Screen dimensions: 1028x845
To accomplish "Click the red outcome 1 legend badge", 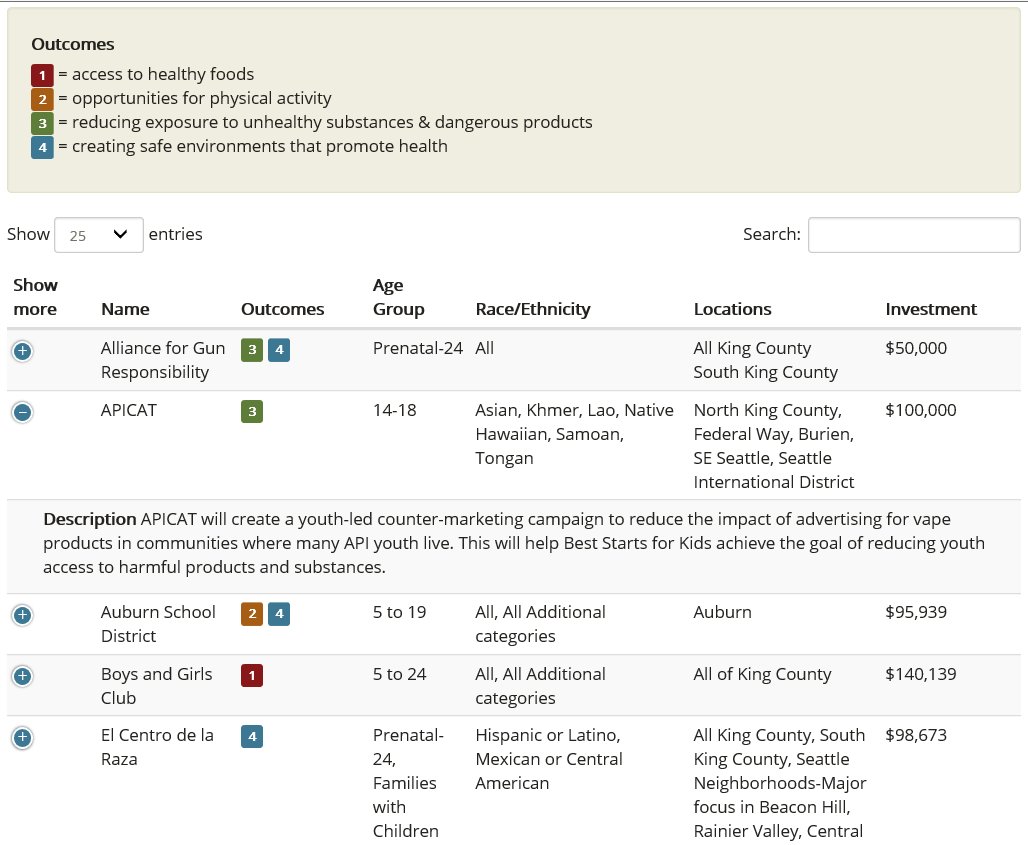I will [42, 75].
